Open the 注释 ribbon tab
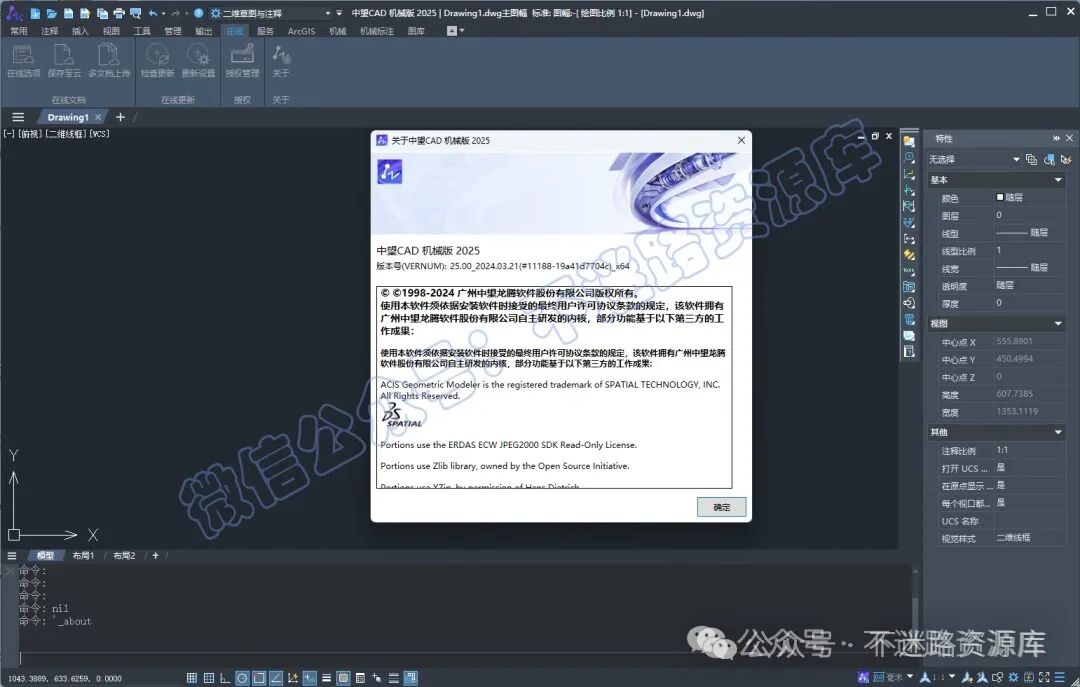The width and height of the screenshot is (1080, 687). 50,31
